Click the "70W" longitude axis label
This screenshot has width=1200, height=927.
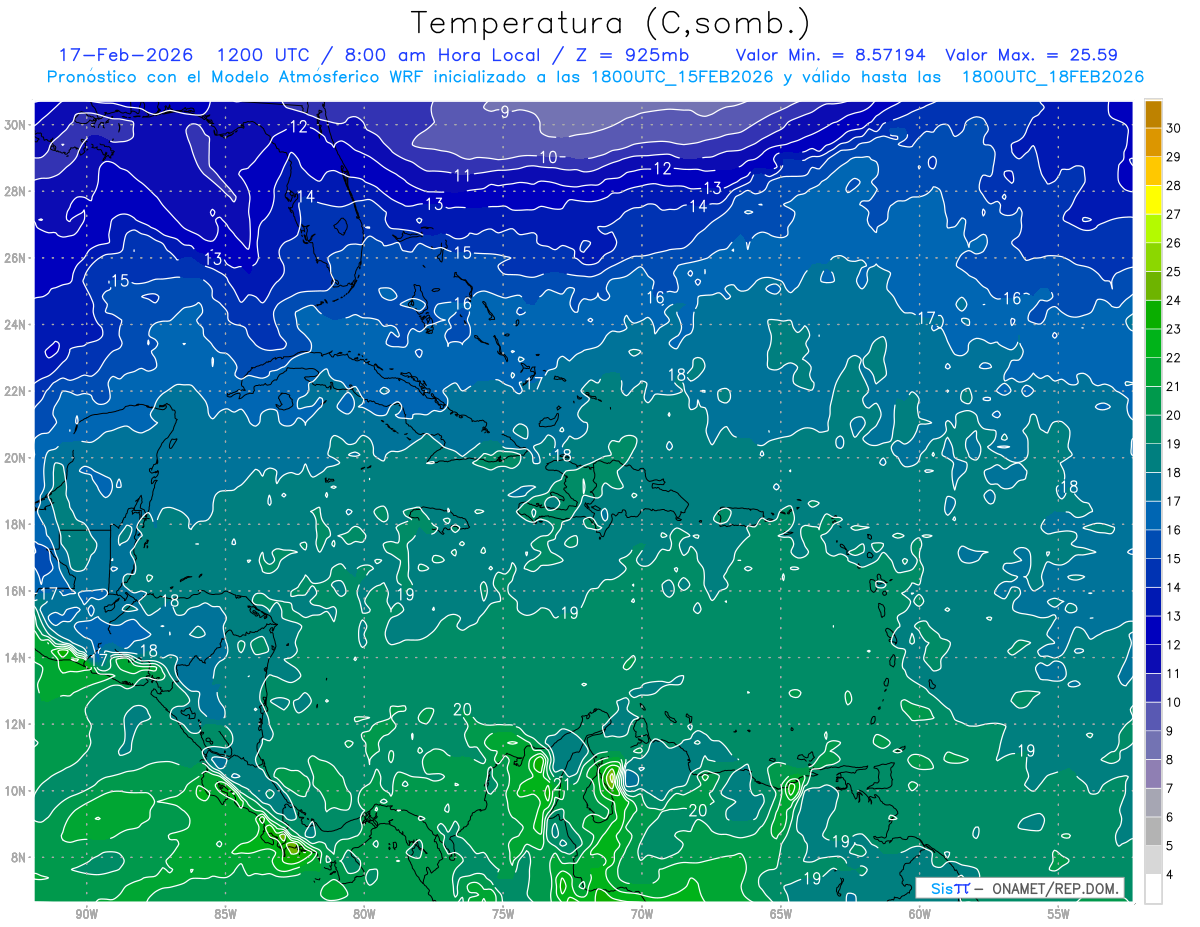642,914
